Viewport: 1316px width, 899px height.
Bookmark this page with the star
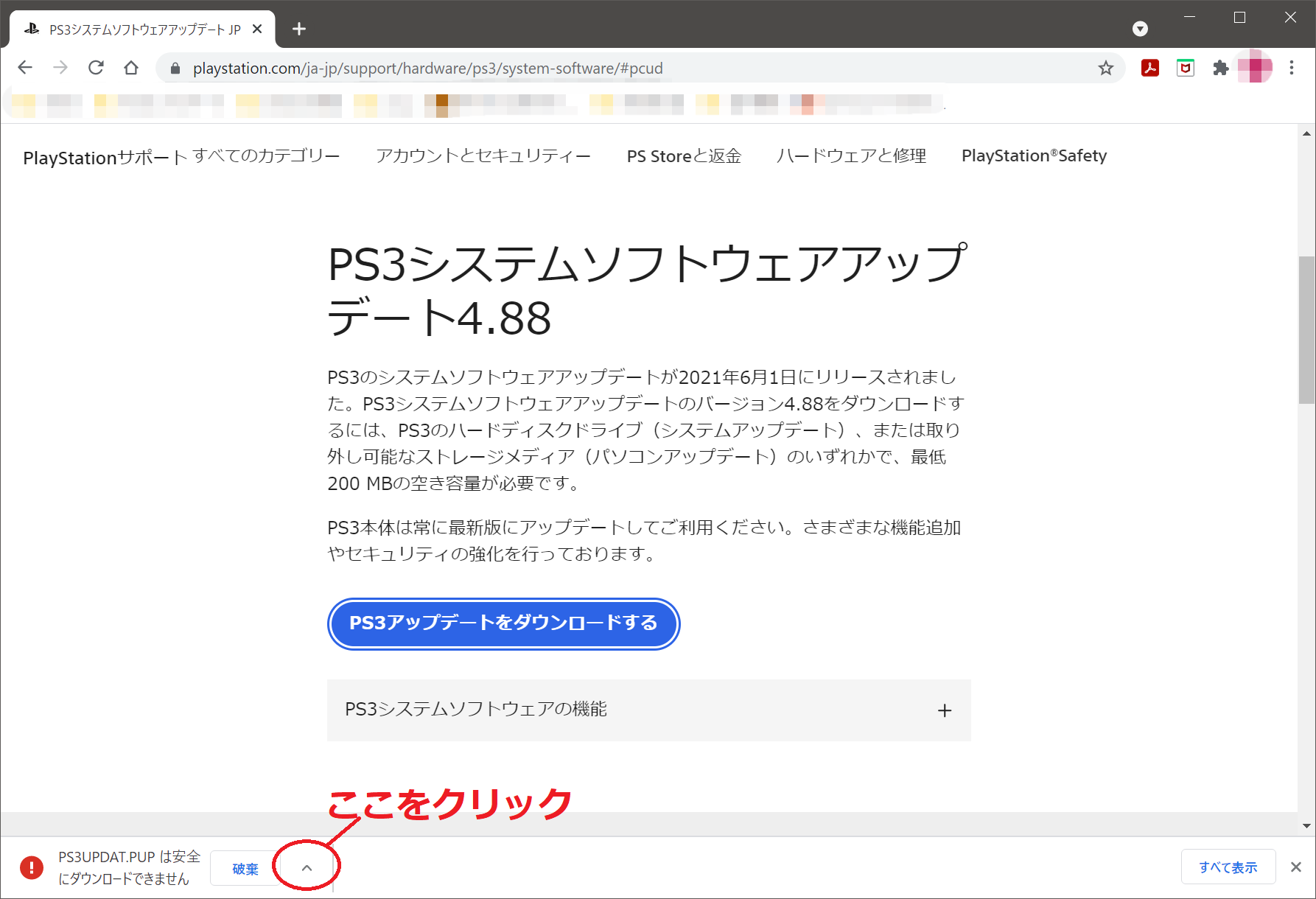(1106, 69)
